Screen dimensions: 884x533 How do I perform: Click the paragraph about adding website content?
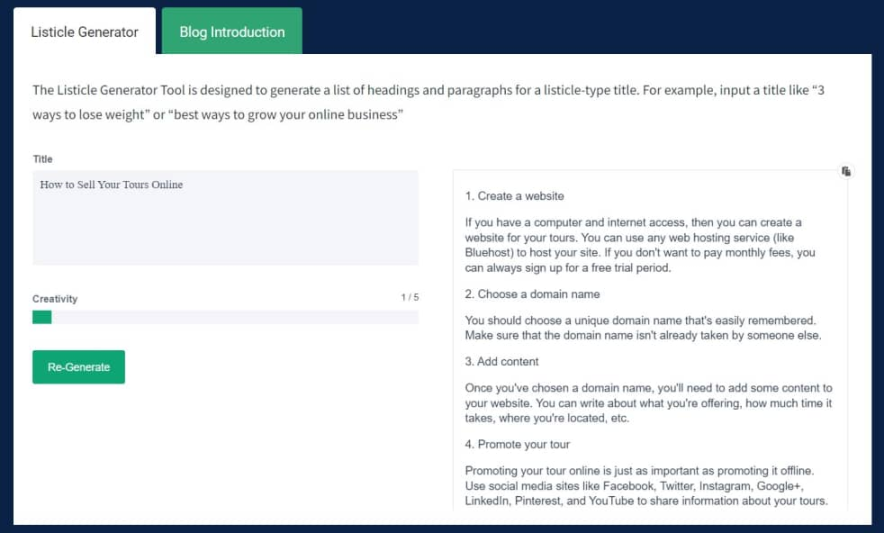(x=648, y=403)
